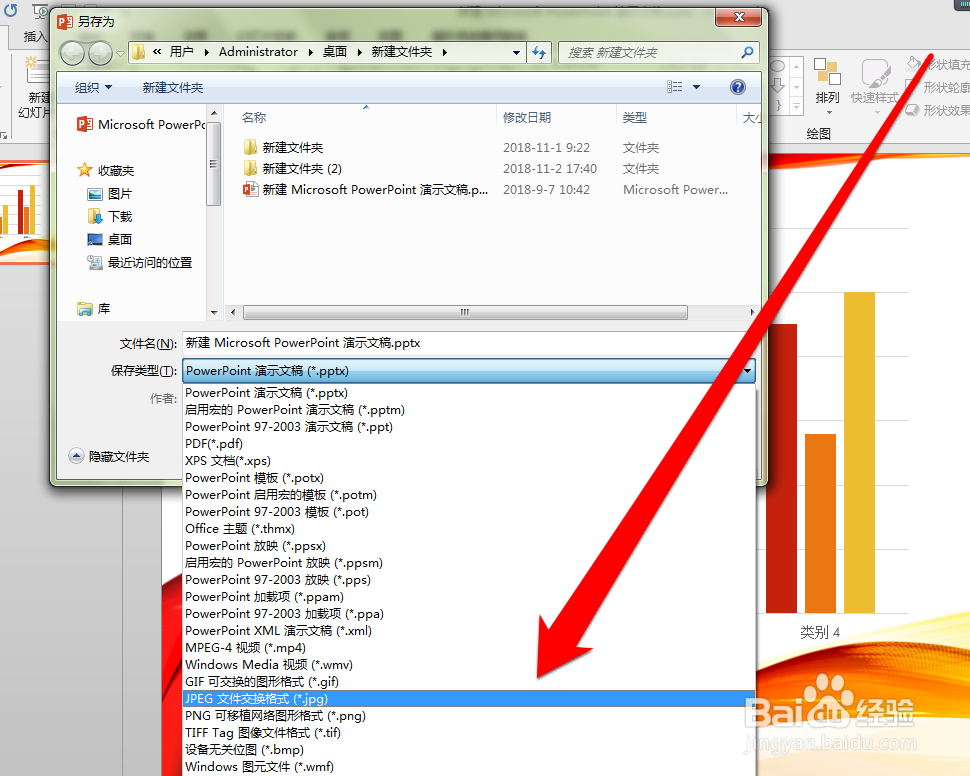Image resolution: width=970 pixels, height=776 pixels.
Task: Select Administrator in the address path
Action: click(x=258, y=52)
